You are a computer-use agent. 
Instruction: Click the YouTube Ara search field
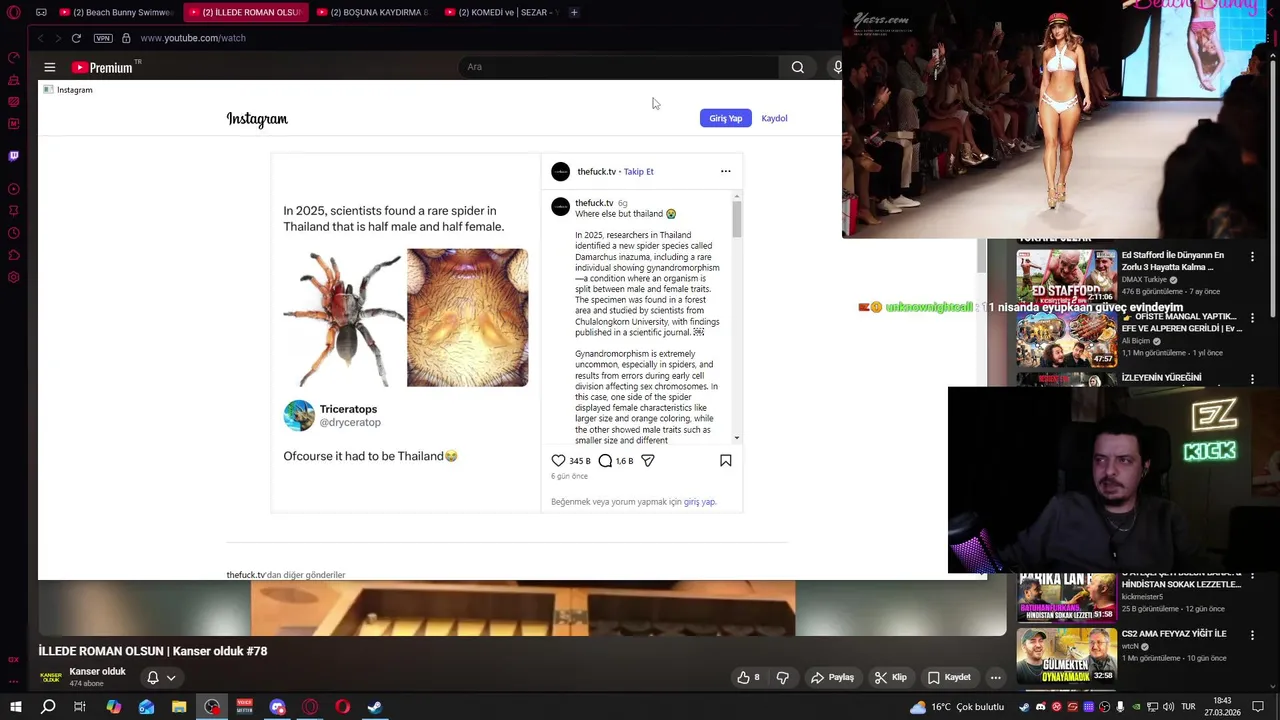[x=620, y=67]
